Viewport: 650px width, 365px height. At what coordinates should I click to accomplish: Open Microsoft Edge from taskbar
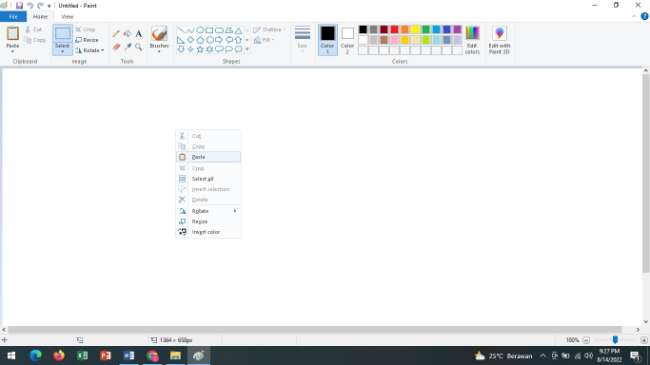pyautogui.click(x=36, y=355)
